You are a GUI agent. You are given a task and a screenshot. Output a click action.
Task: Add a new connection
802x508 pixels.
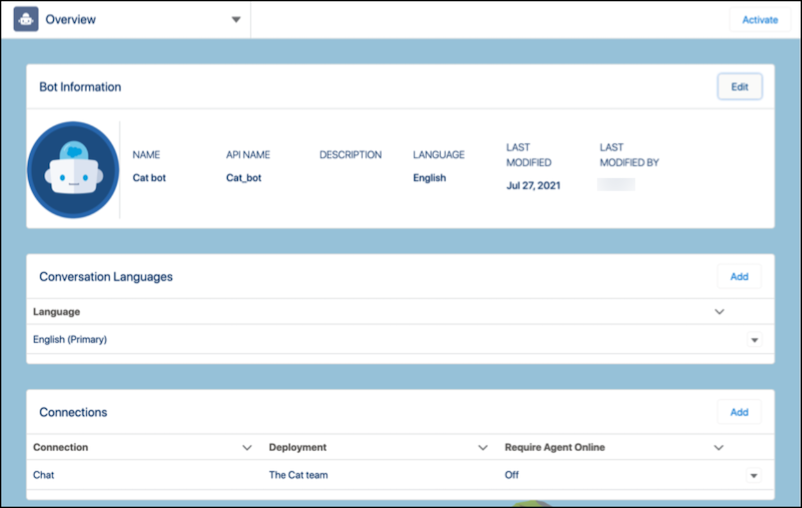[x=739, y=412]
